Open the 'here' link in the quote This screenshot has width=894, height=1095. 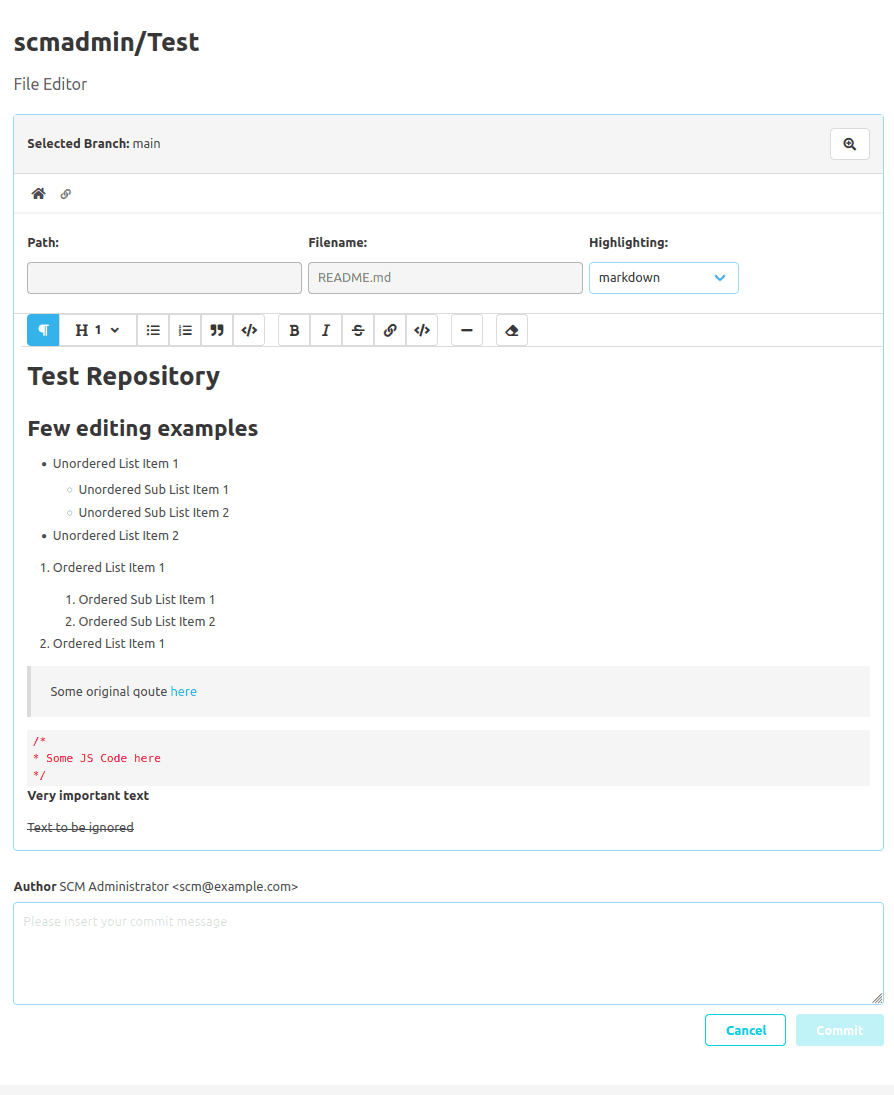click(x=183, y=691)
